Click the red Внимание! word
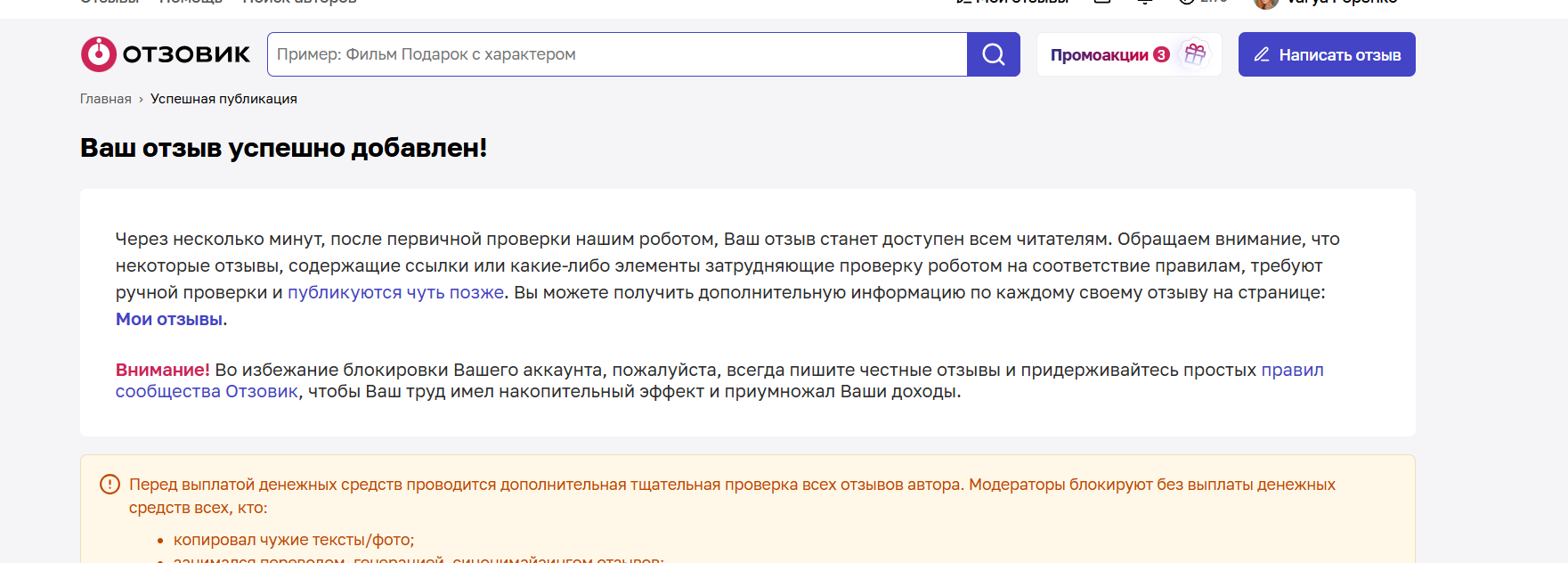Viewport: 1568px width, 563px height. pos(163,370)
